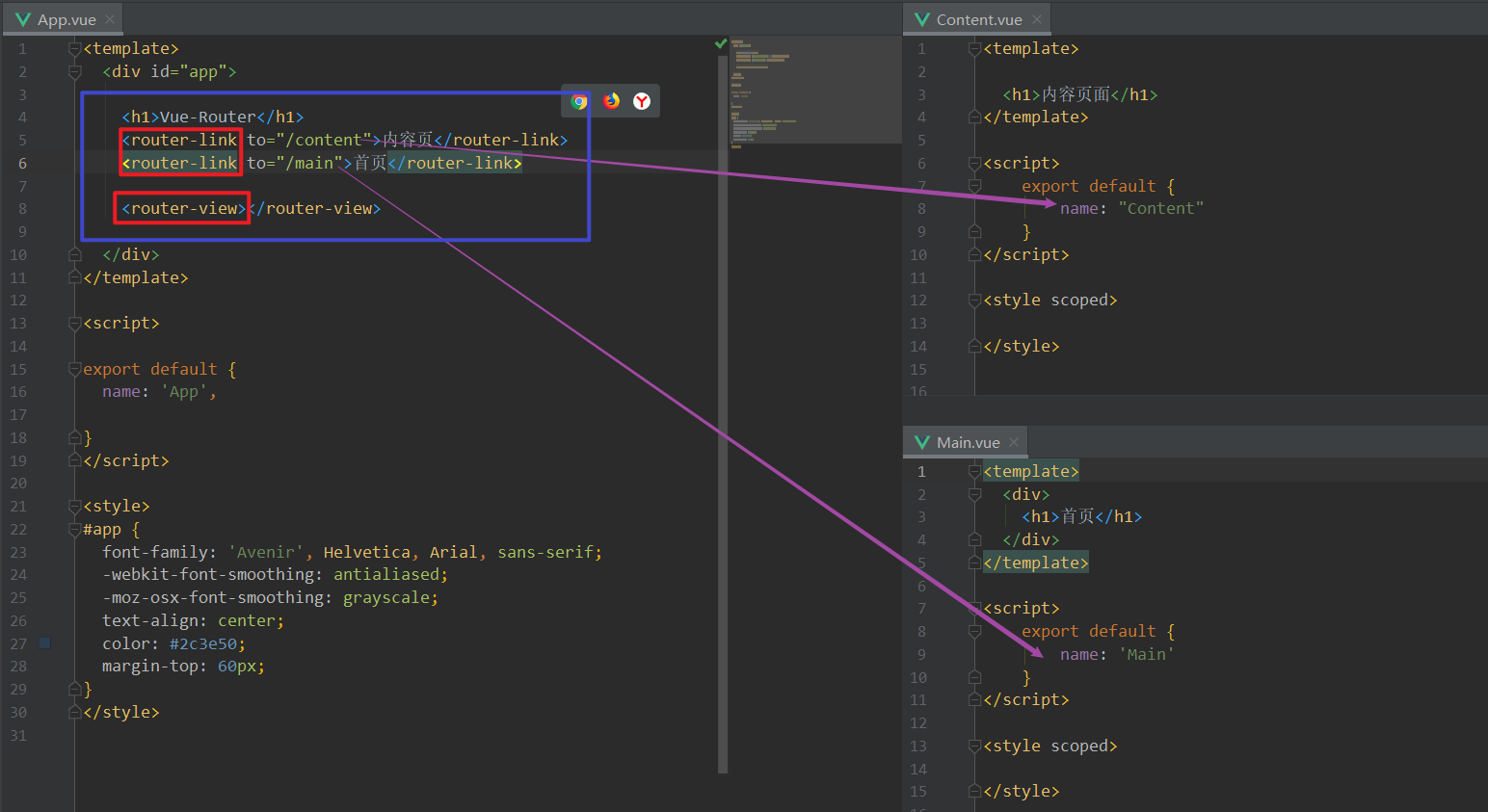The width and height of the screenshot is (1488, 812).
Task: Click the Vue-Router h1 heading text
Action: point(208,117)
